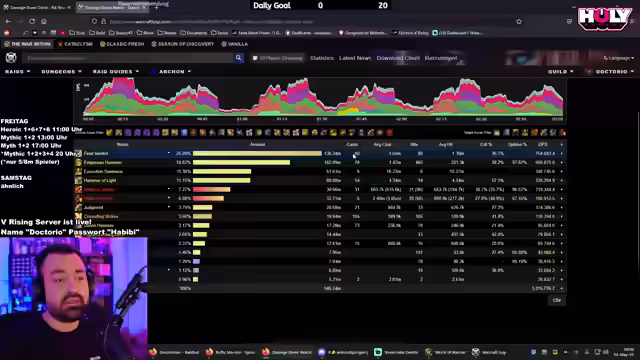Open the Raids dropdown menu
The width and height of the screenshot is (640, 360).
18,71
